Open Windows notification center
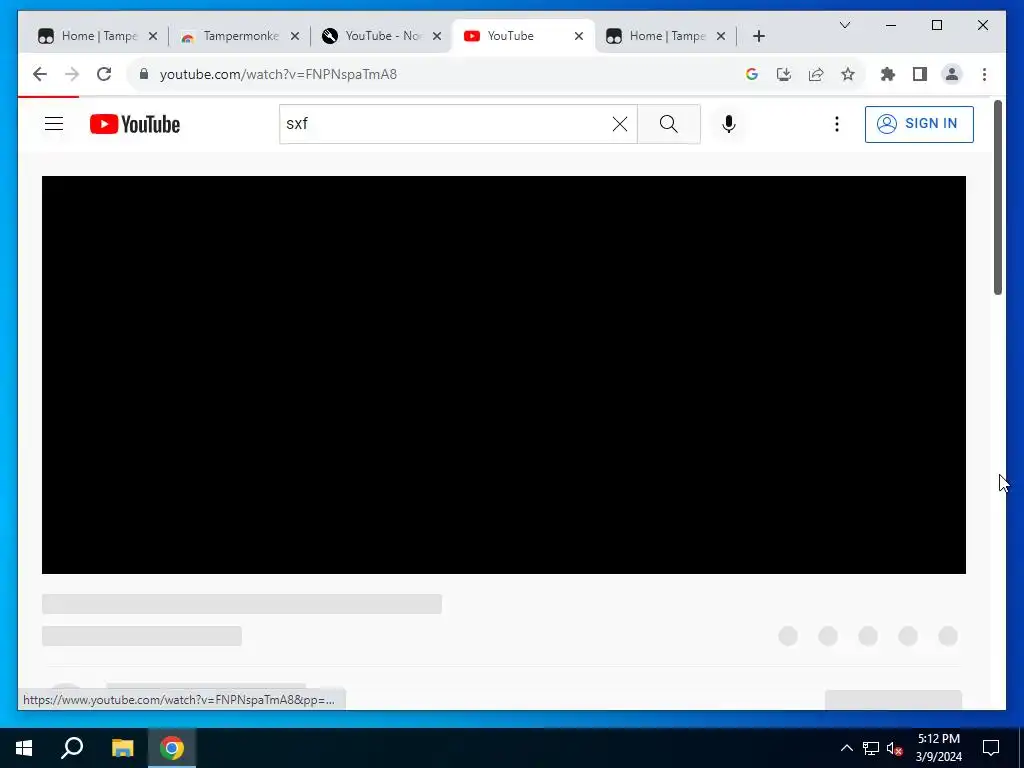The height and width of the screenshot is (768, 1024). click(x=991, y=748)
